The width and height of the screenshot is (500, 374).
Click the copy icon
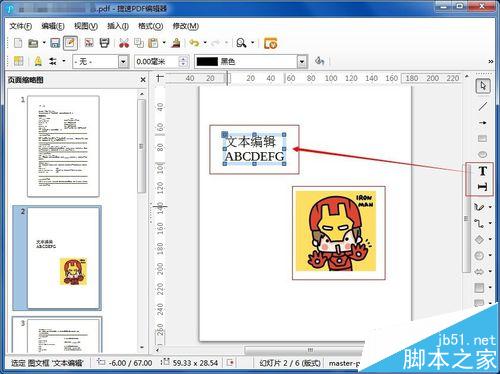coord(139,43)
